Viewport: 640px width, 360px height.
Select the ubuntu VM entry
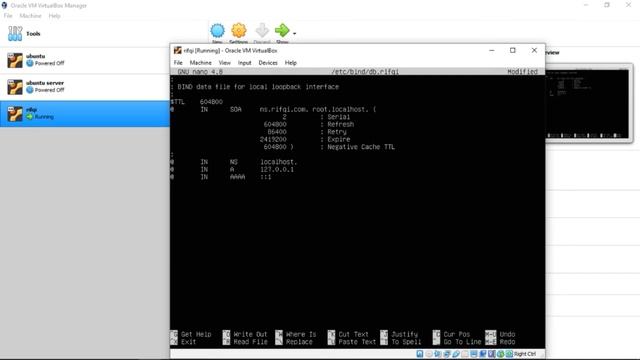[85, 60]
